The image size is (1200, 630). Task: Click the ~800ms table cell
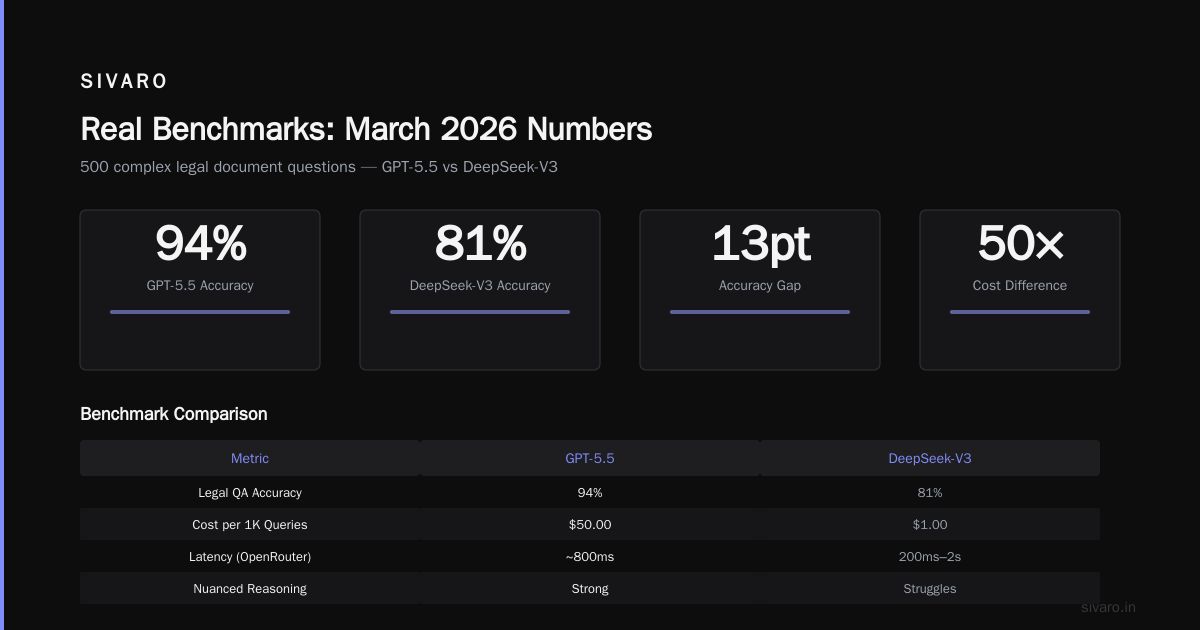click(x=590, y=556)
